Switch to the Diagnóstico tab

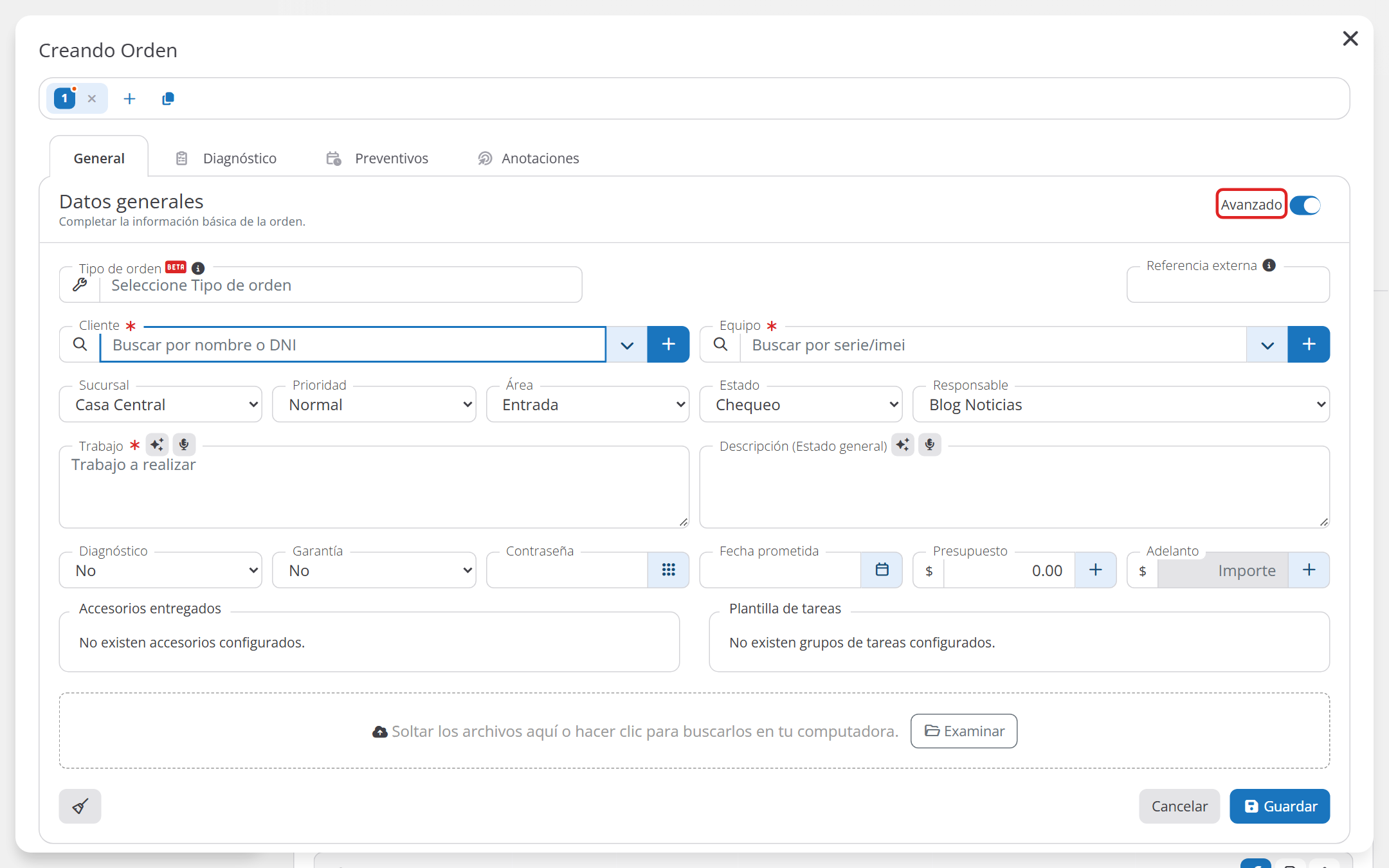226,158
